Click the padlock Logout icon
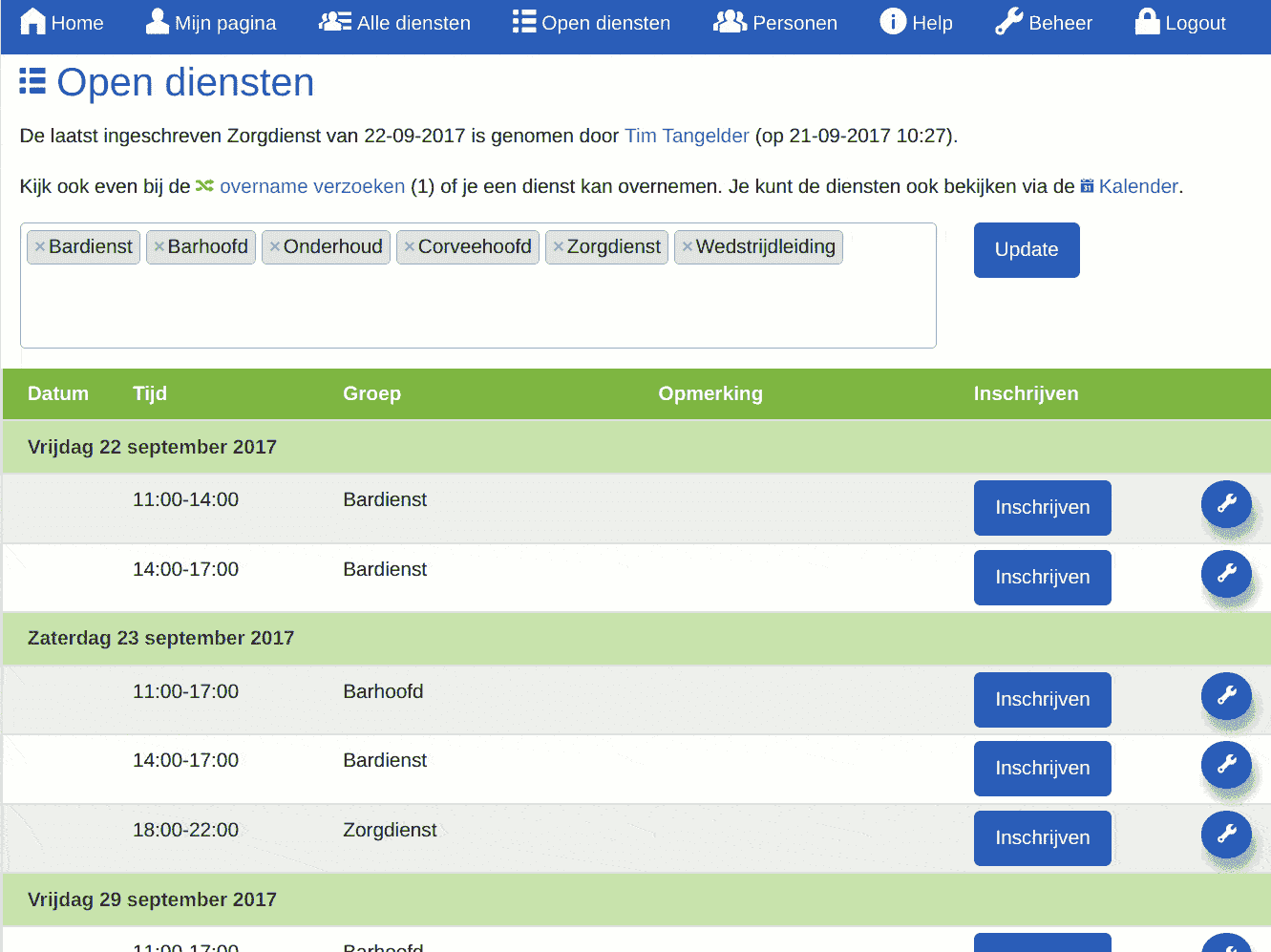 [1145, 21]
